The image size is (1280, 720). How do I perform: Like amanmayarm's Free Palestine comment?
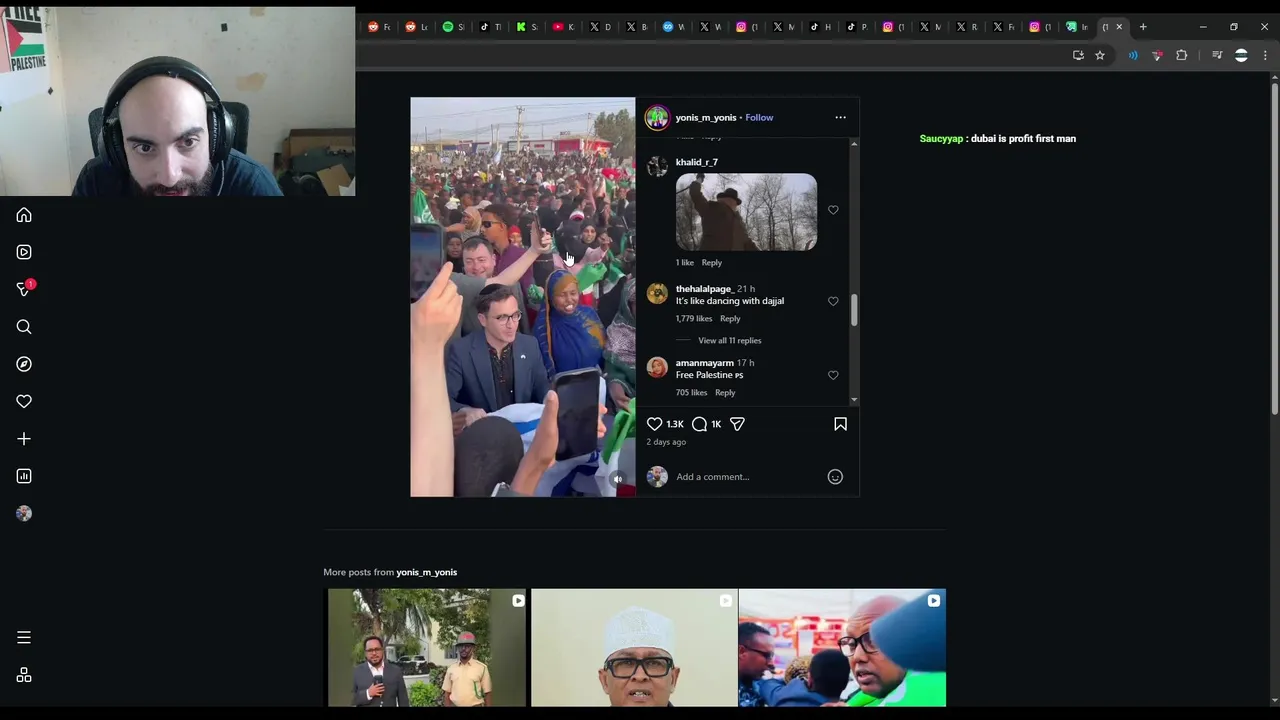(x=833, y=375)
